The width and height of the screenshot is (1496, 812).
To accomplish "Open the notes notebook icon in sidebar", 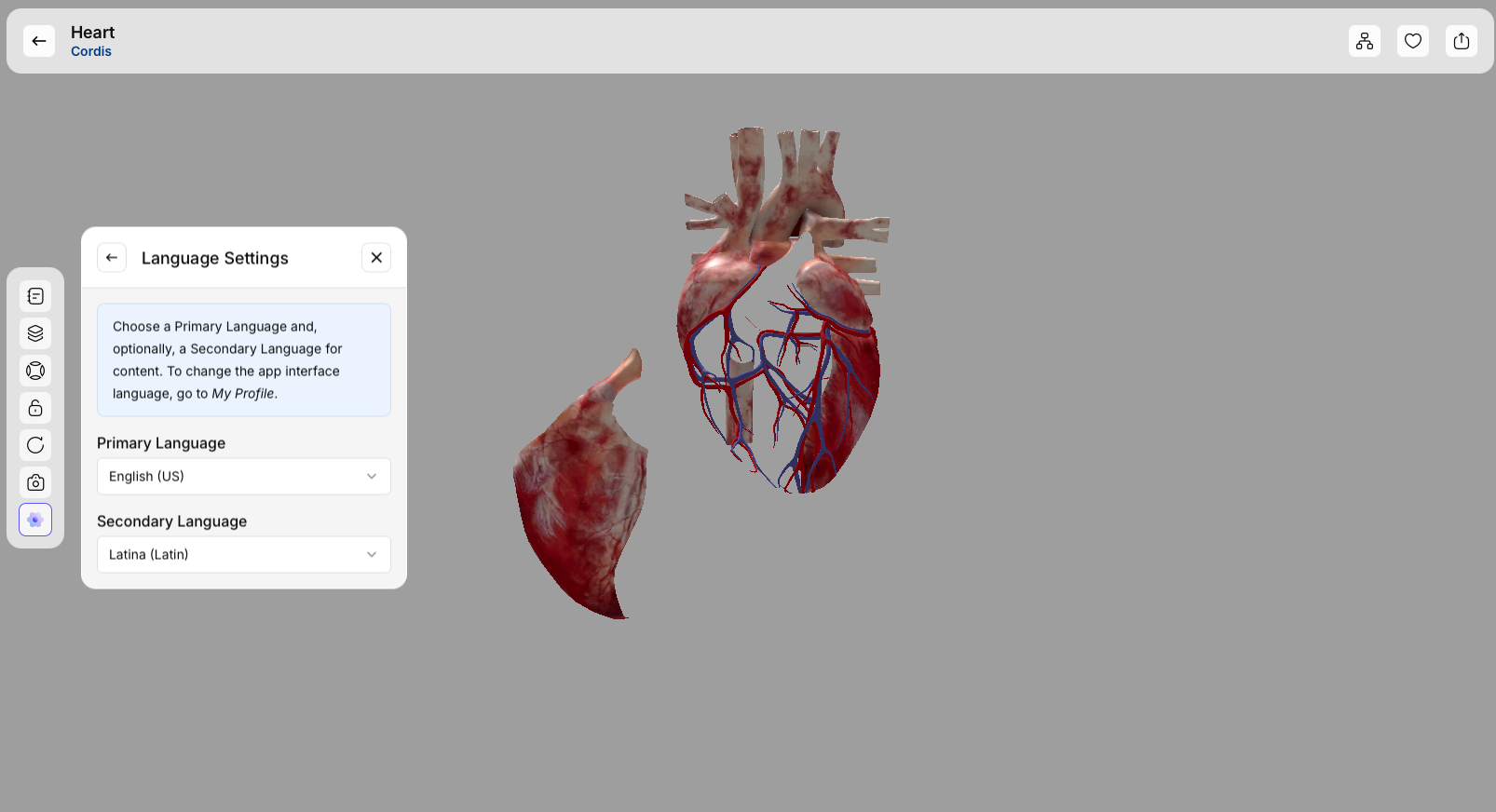I will pos(35,296).
